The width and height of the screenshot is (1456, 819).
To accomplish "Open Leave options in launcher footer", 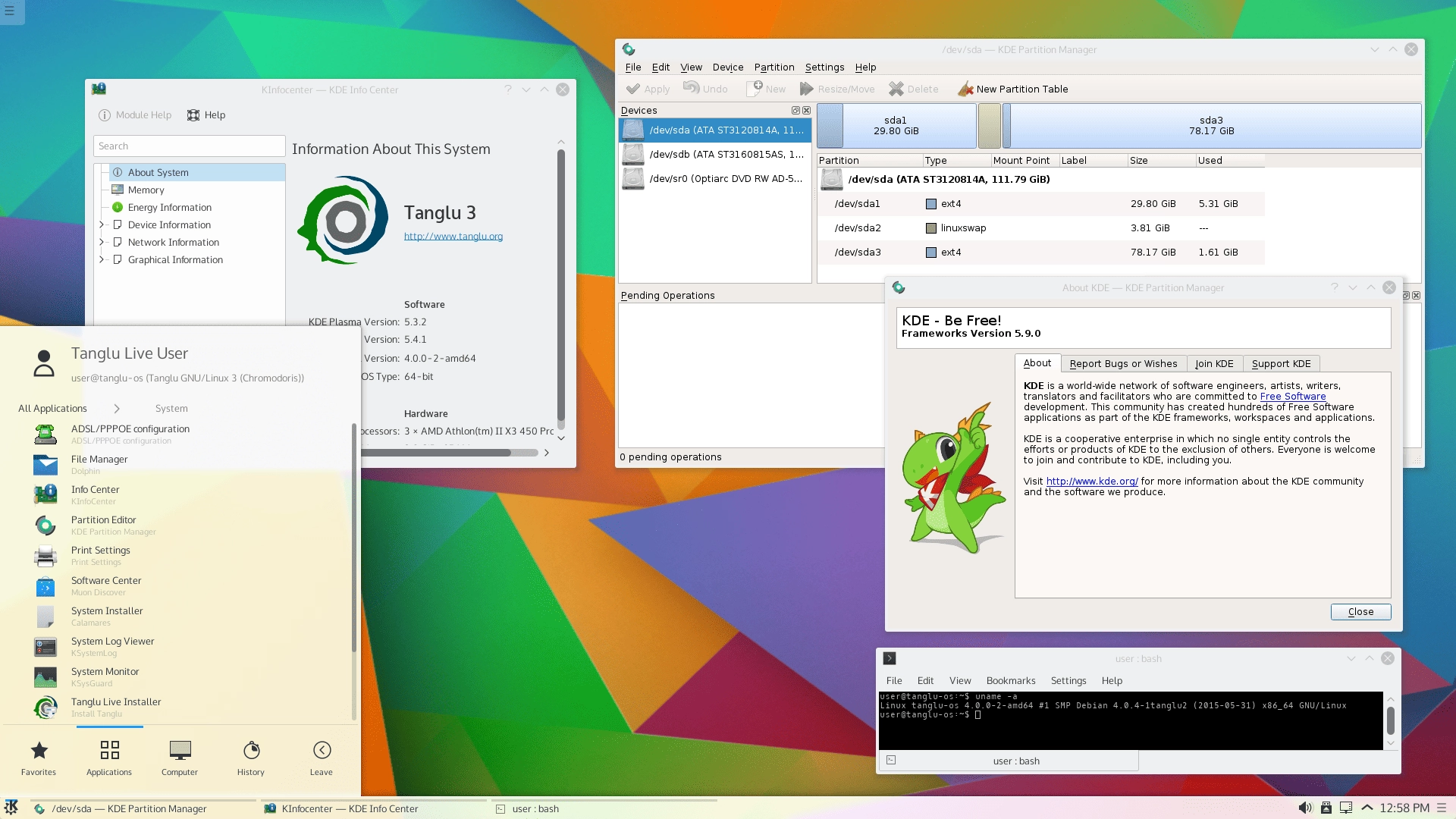I will pos(322,758).
